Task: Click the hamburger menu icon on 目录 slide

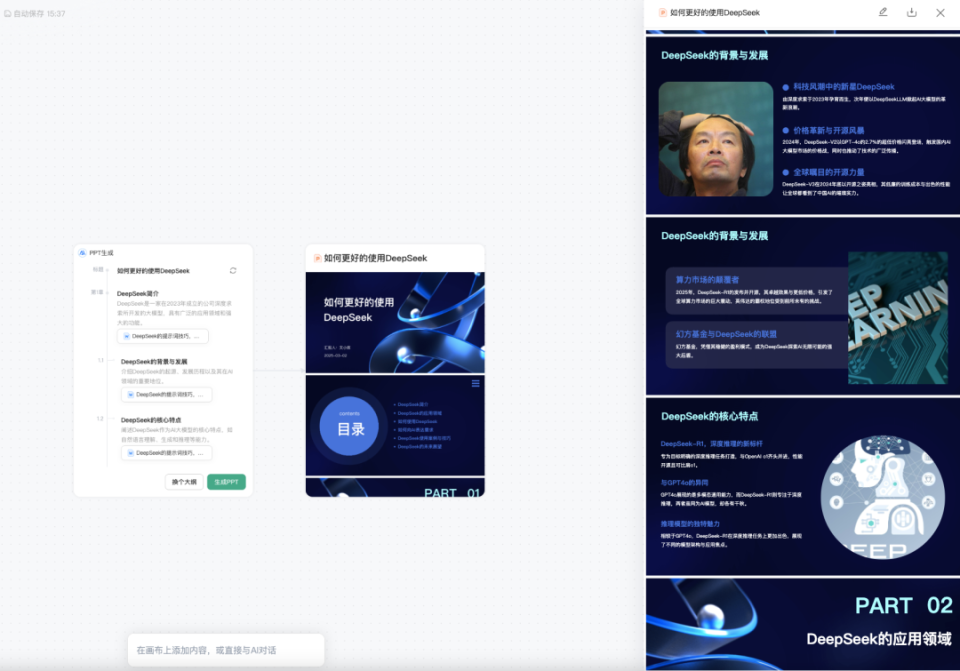Action: coord(475,384)
